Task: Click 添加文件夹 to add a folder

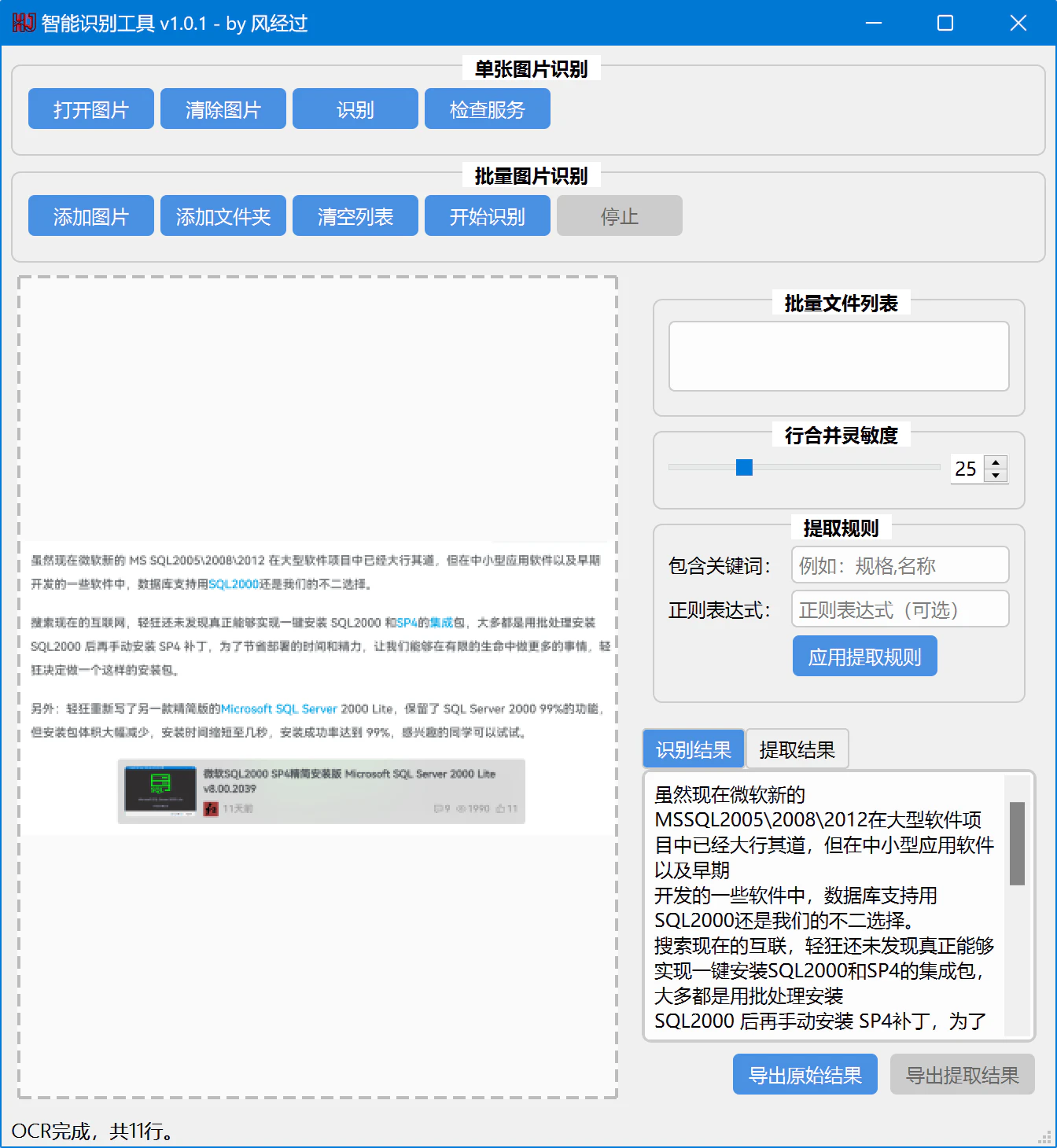Action: (223, 216)
